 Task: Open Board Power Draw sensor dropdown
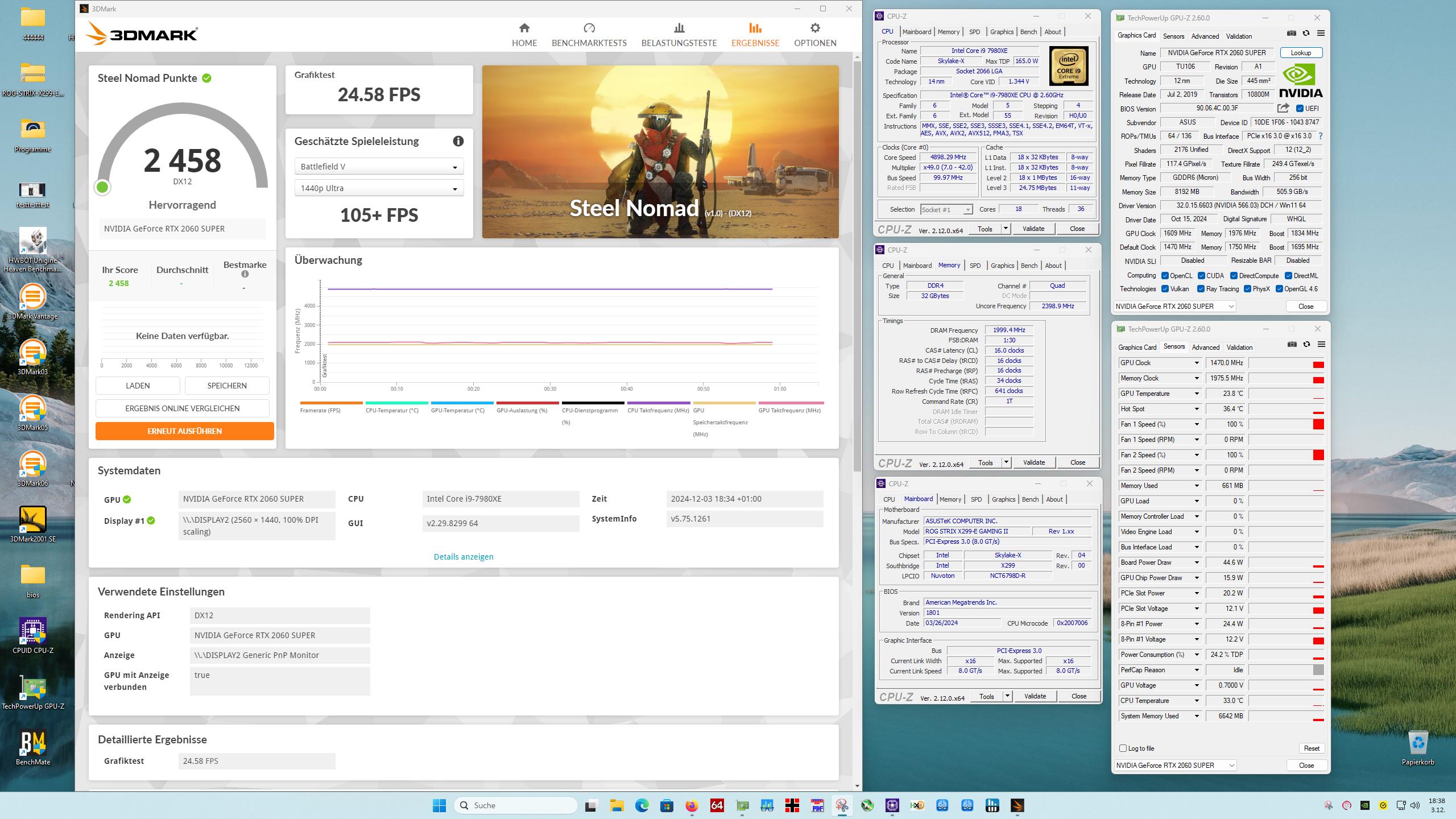1196,562
